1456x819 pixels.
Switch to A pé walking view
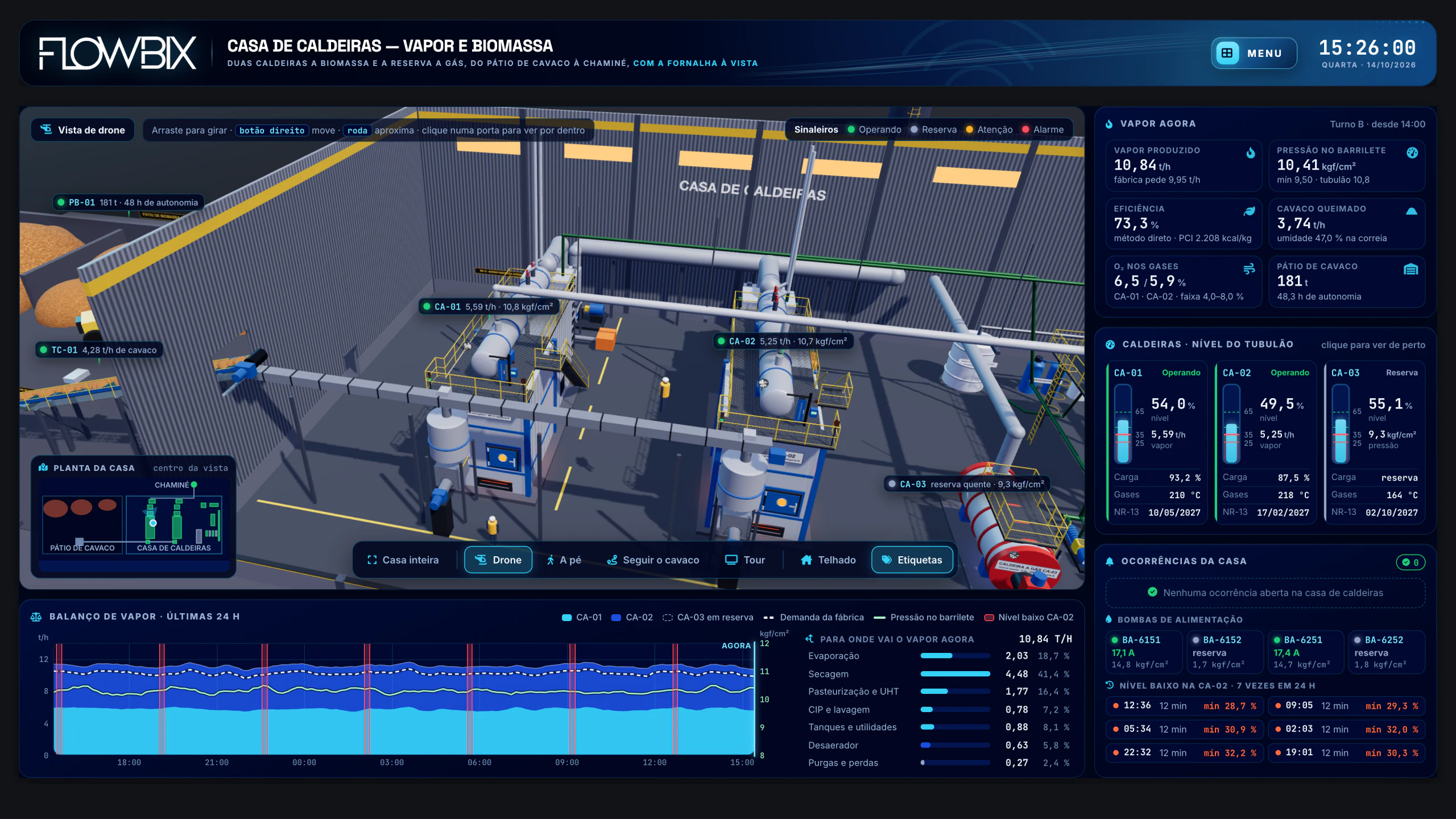coord(564,560)
